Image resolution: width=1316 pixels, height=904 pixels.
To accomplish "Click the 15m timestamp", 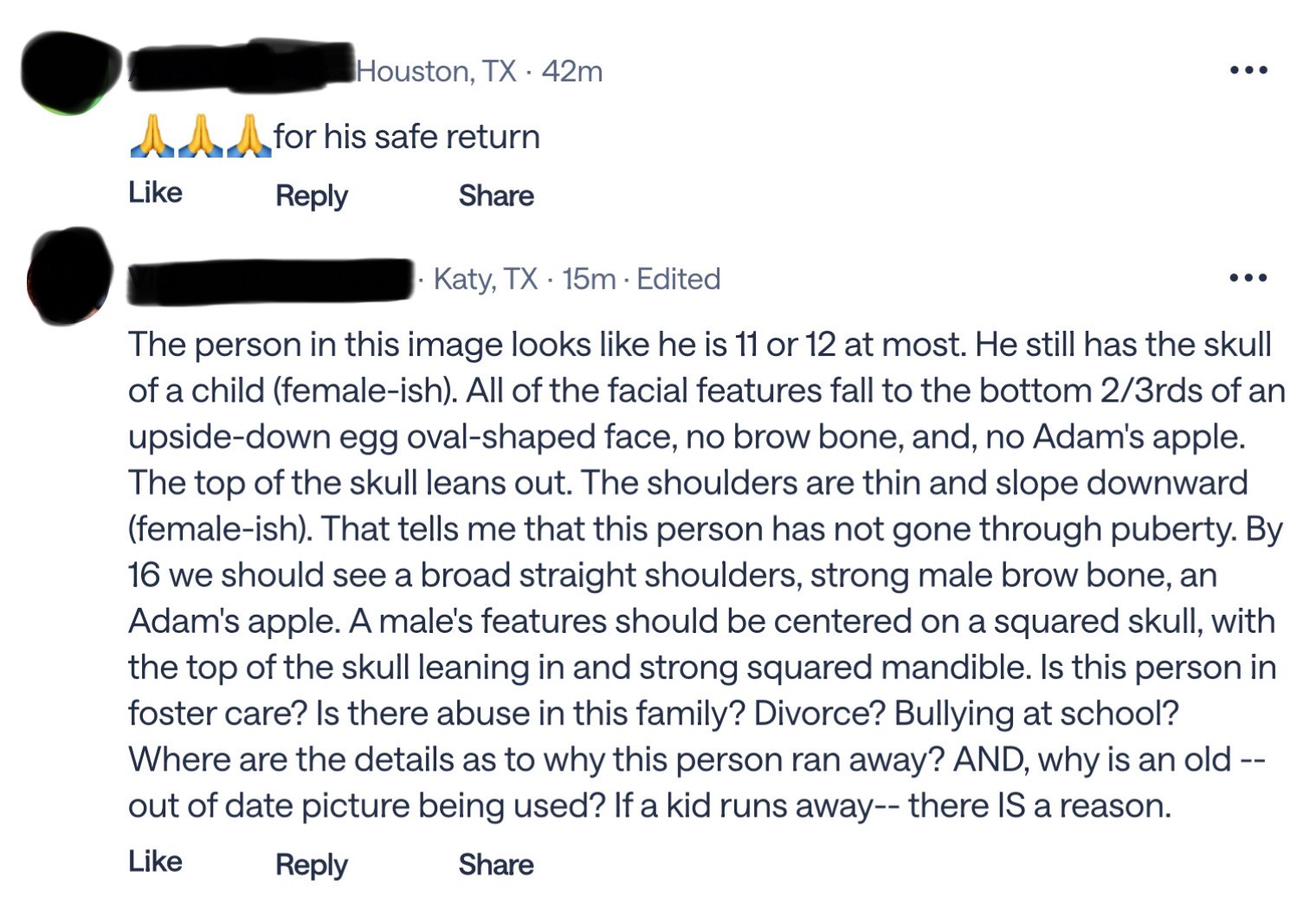I will pos(589,279).
